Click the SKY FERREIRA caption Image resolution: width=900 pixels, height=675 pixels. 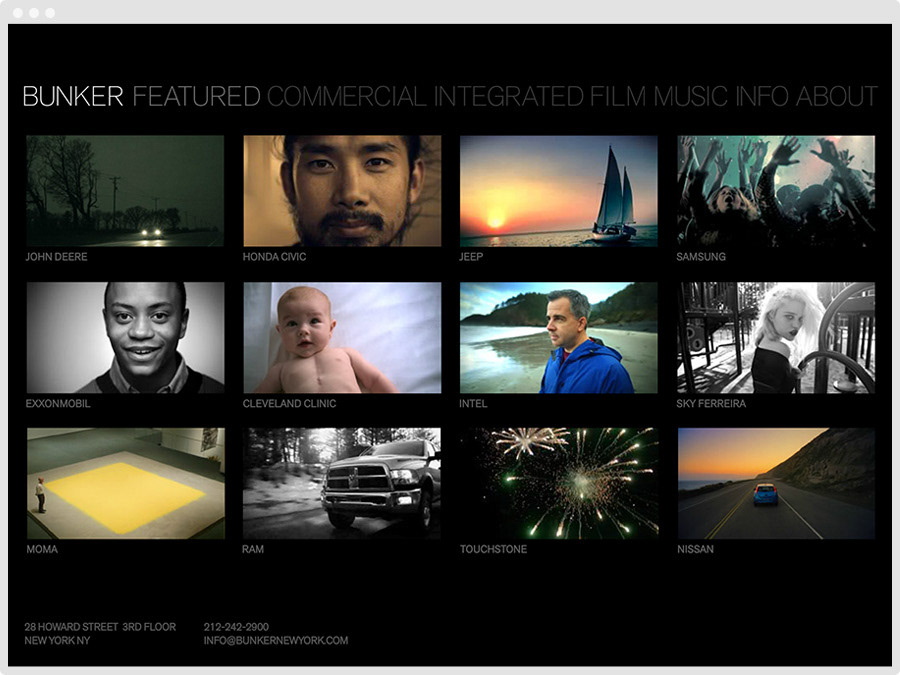[711, 404]
